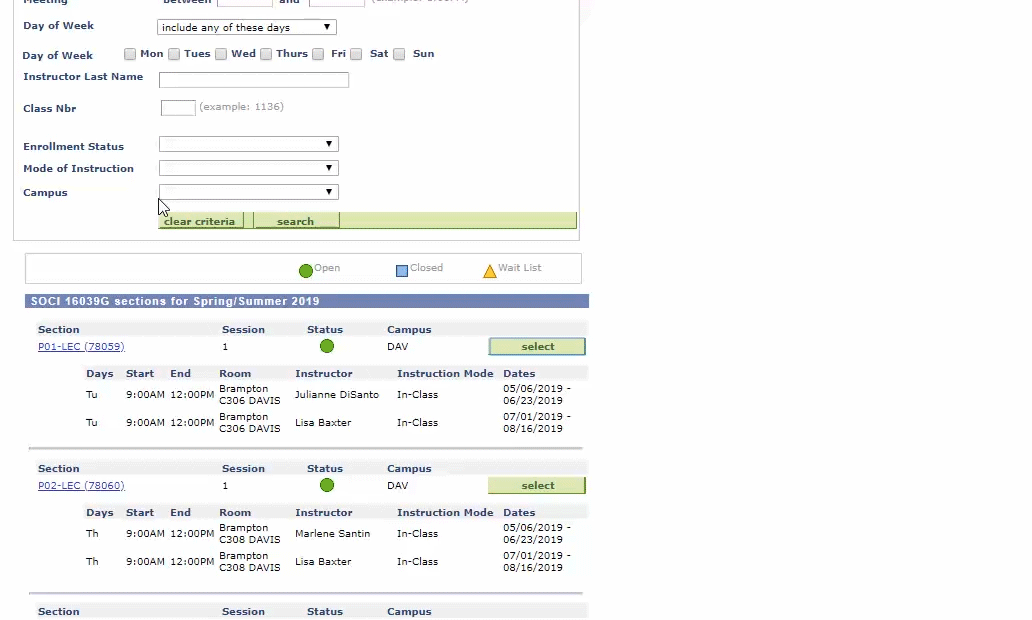The width and height of the screenshot is (1032, 620).
Task: Click the green Open legend icon
Action: [x=305, y=271]
